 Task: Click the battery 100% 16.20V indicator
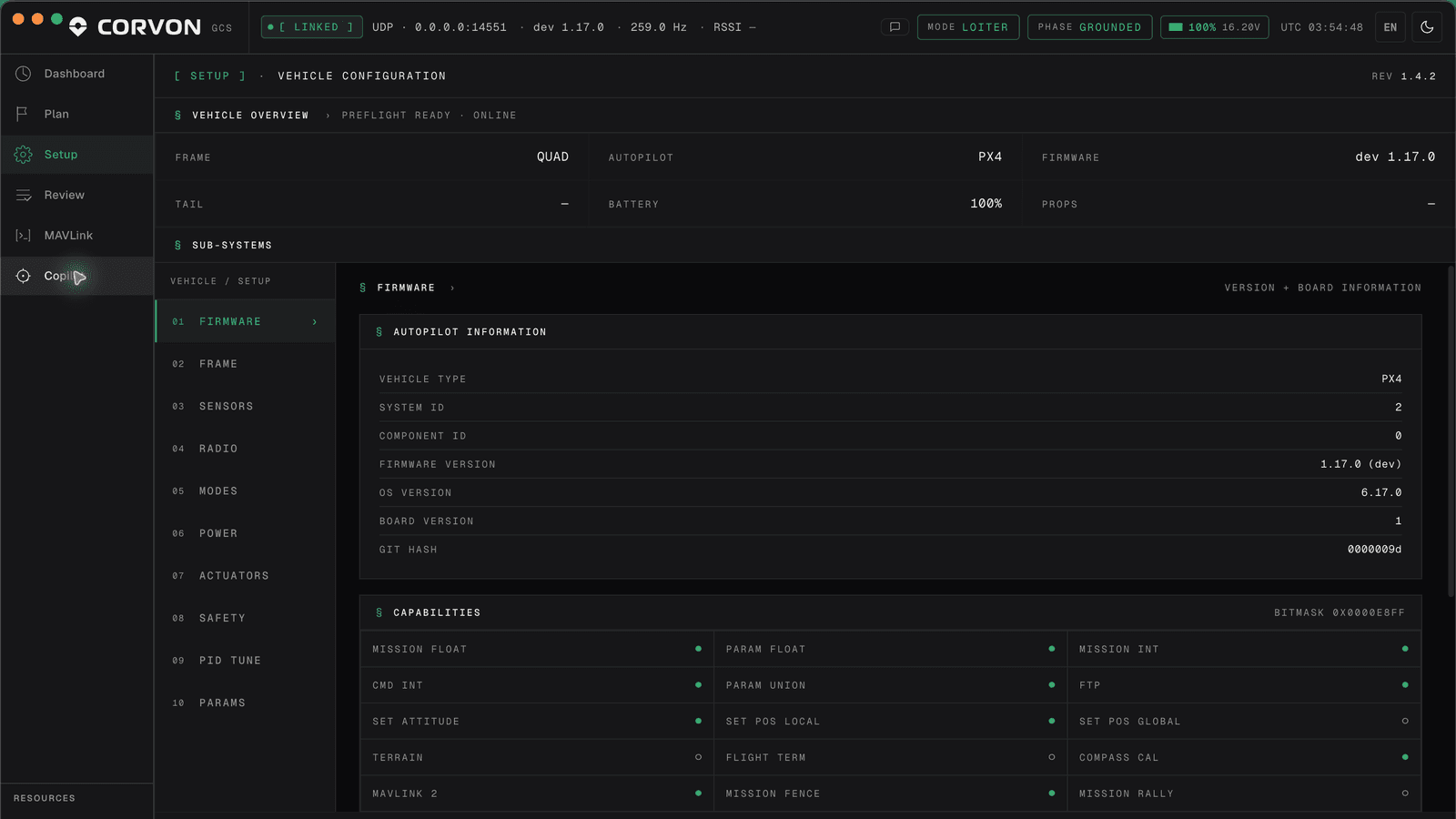pyautogui.click(x=1214, y=27)
